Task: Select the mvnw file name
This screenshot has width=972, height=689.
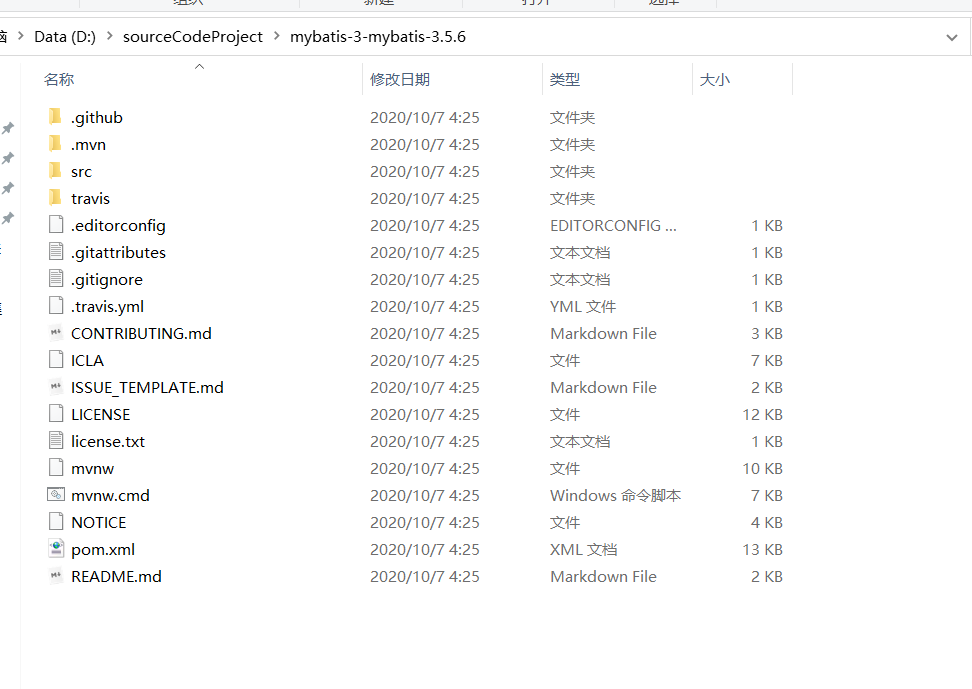Action: (x=92, y=469)
